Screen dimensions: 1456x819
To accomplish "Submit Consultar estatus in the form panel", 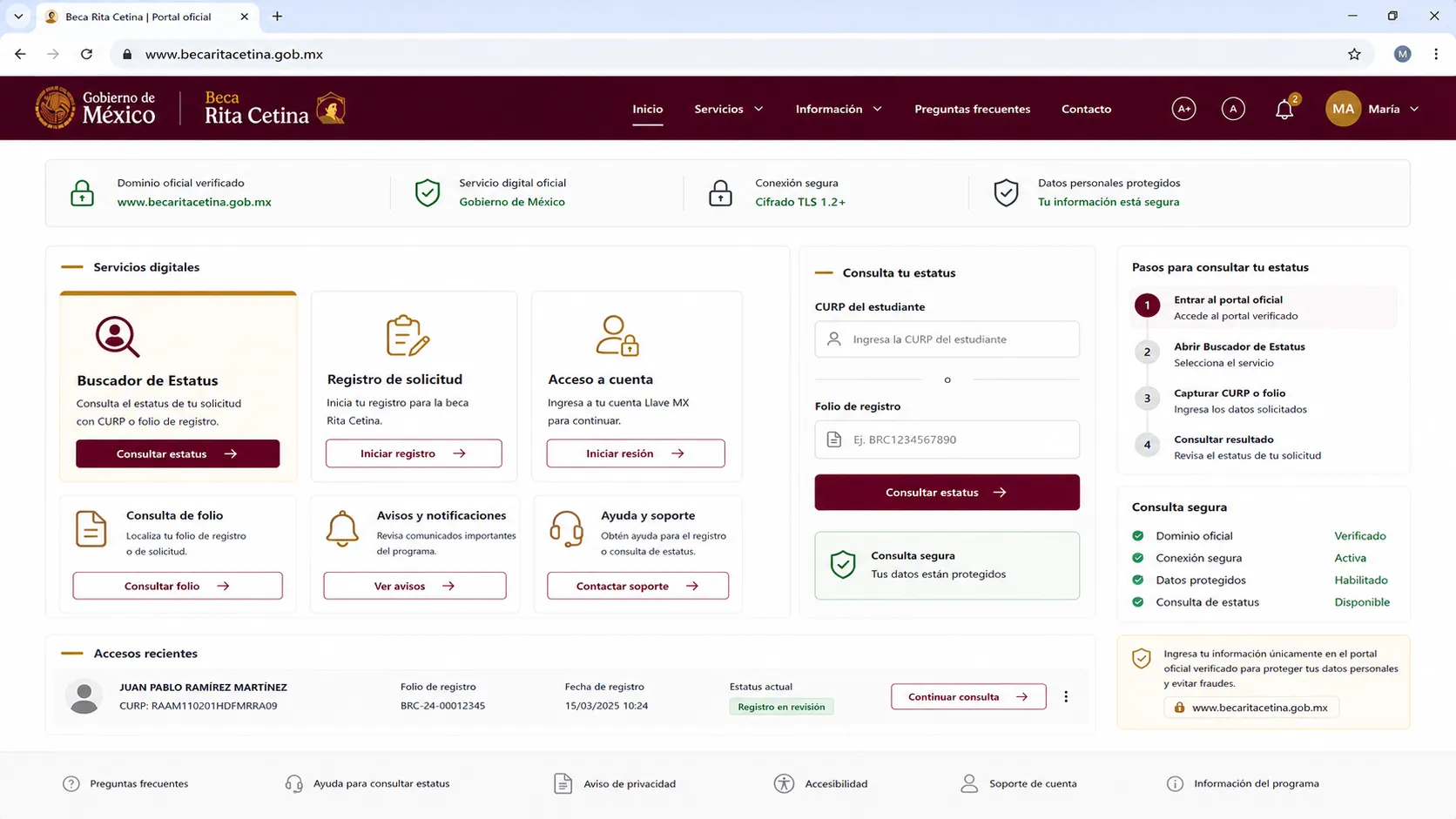I will tap(947, 492).
